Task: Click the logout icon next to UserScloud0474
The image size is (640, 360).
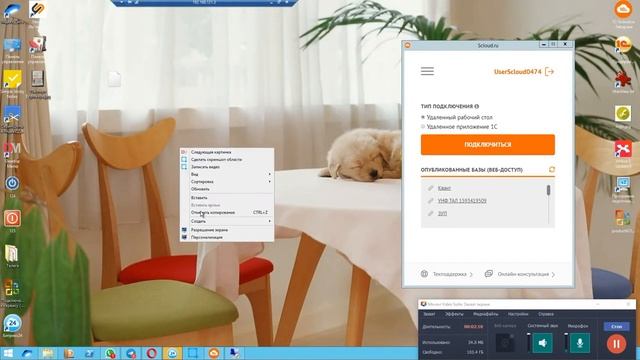Action: click(x=549, y=72)
